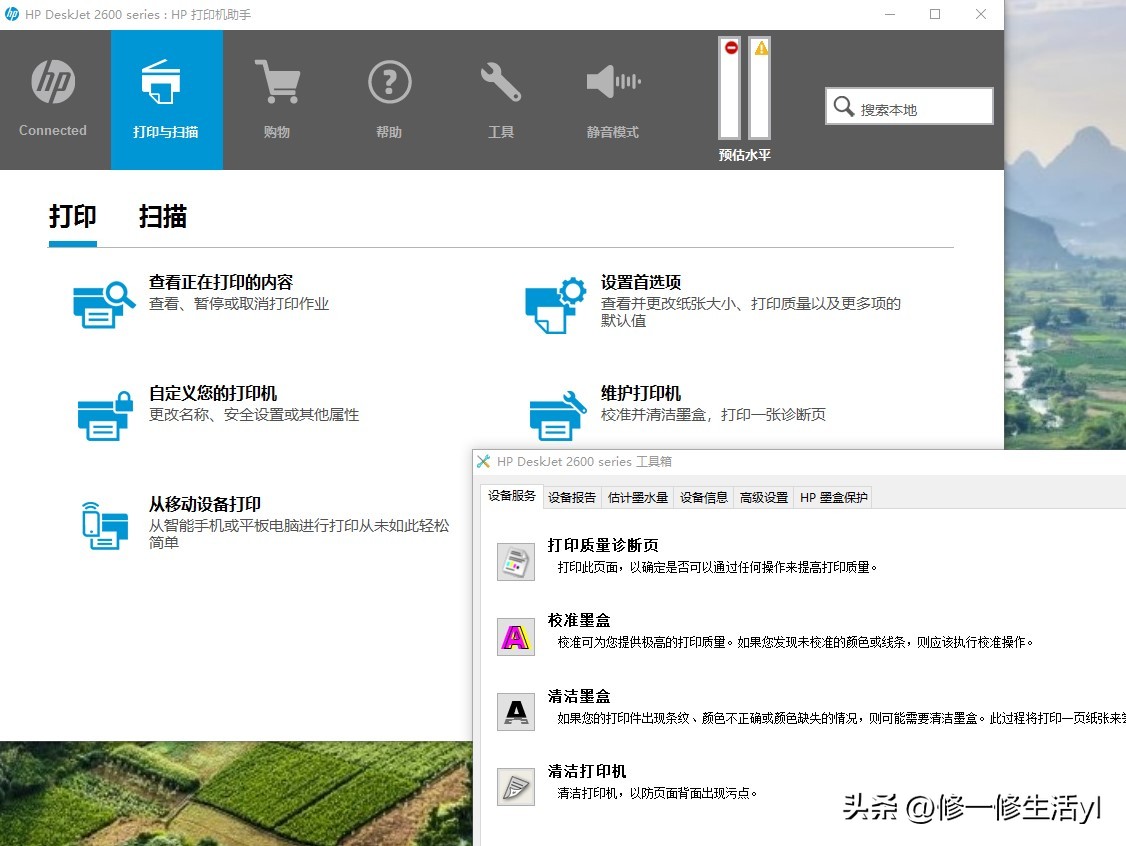
Task: Open 静音模式 quiet mode icon
Action: (613, 81)
